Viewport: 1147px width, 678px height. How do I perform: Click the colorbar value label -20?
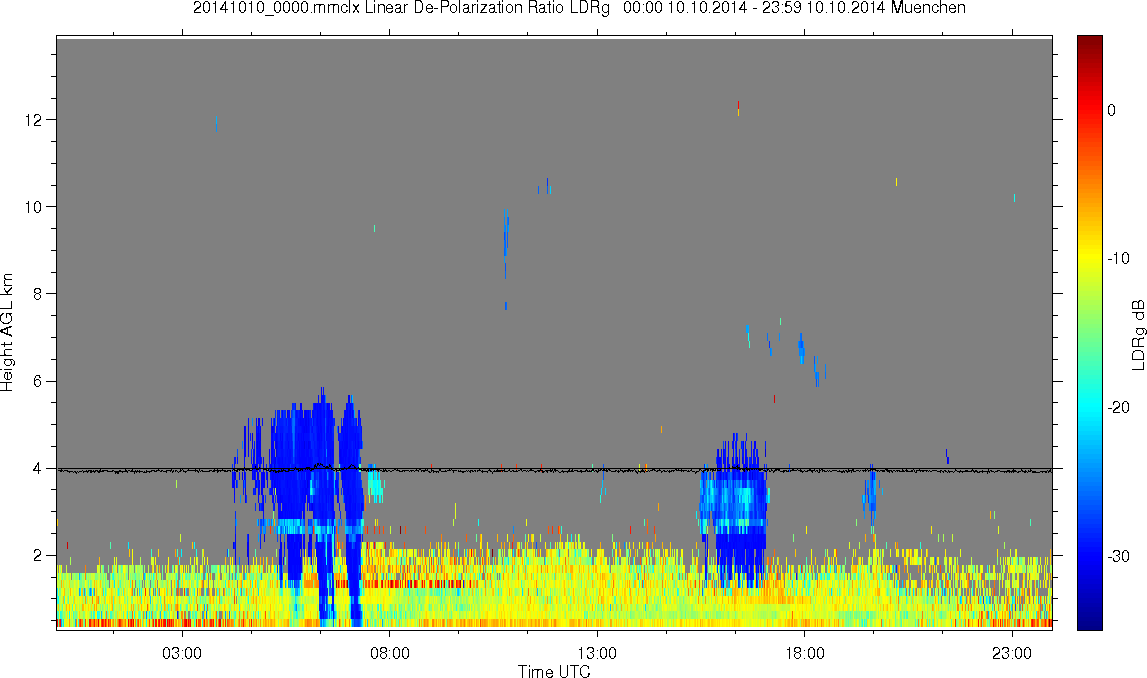click(1118, 407)
